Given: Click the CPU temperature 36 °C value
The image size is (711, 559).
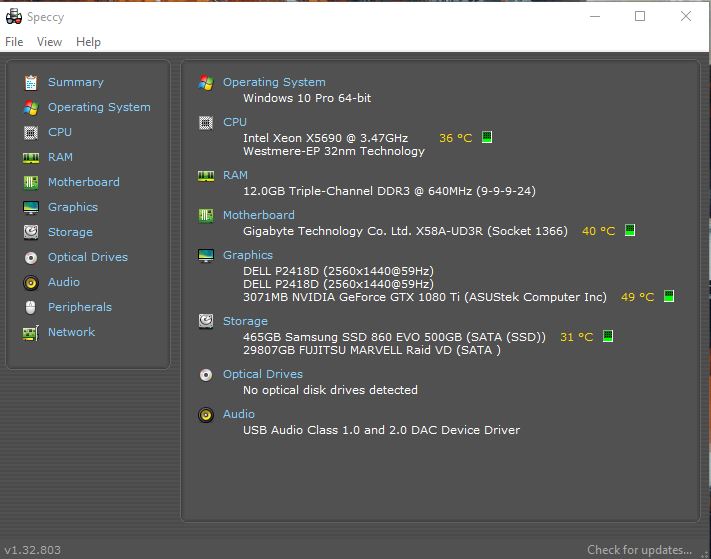Looking at the screenshot, I should point(455,138).
